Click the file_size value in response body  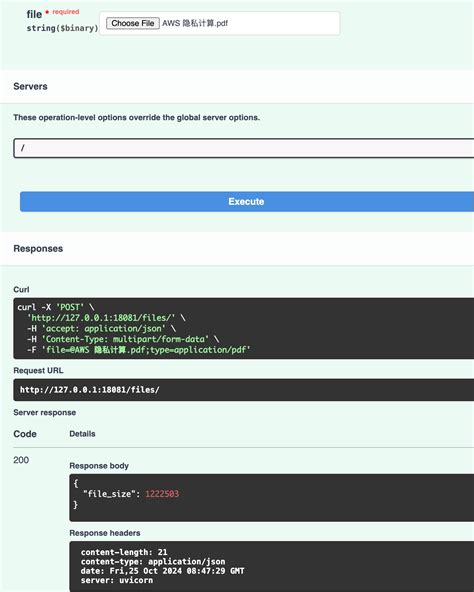(162, 493)
